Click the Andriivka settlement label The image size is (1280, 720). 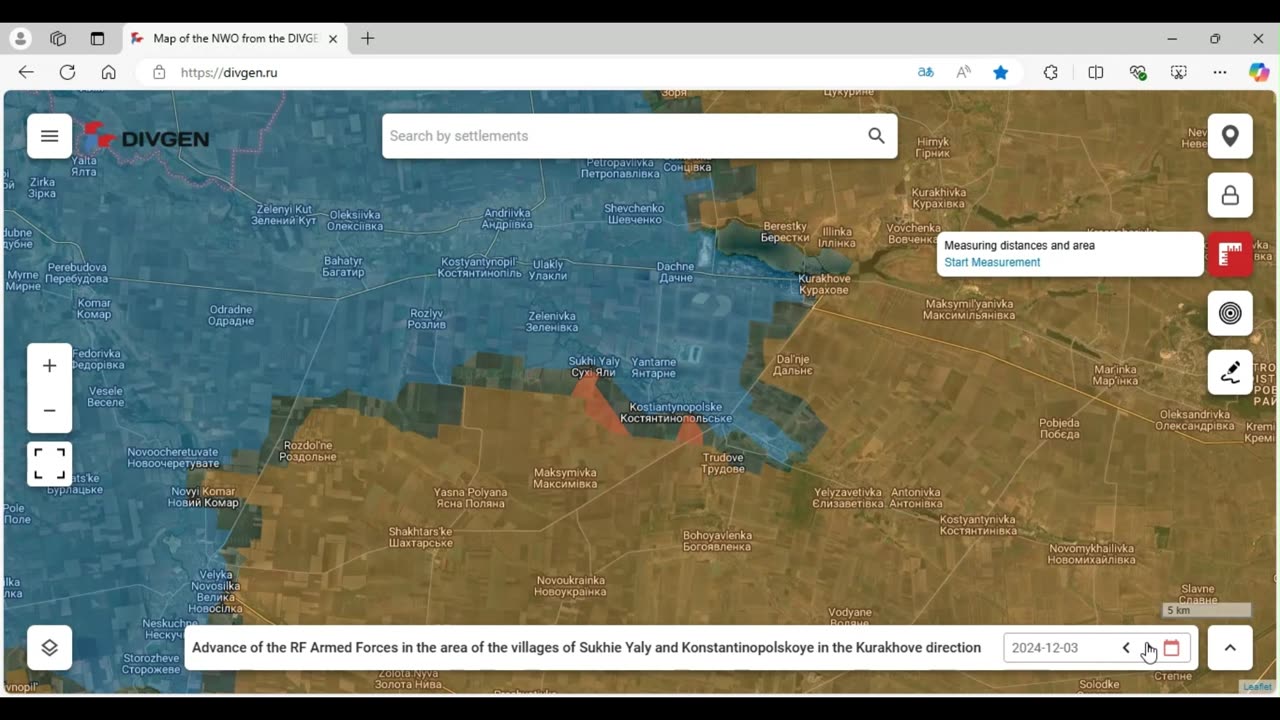click(507, 218)
